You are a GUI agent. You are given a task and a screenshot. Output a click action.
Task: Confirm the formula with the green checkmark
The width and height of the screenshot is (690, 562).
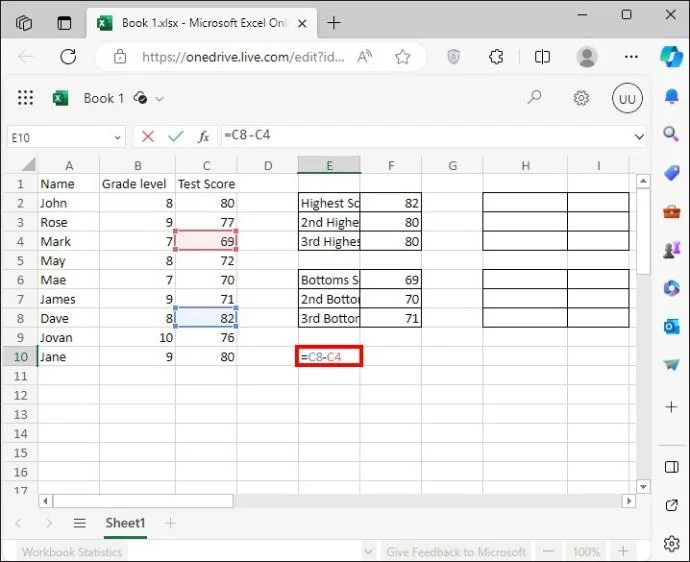pos(176,137)
